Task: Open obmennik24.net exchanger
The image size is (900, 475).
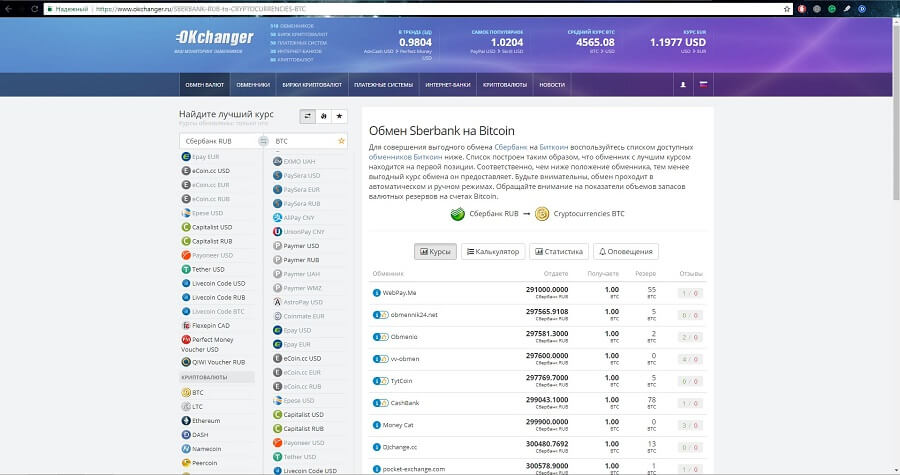Action: (414, 315)
